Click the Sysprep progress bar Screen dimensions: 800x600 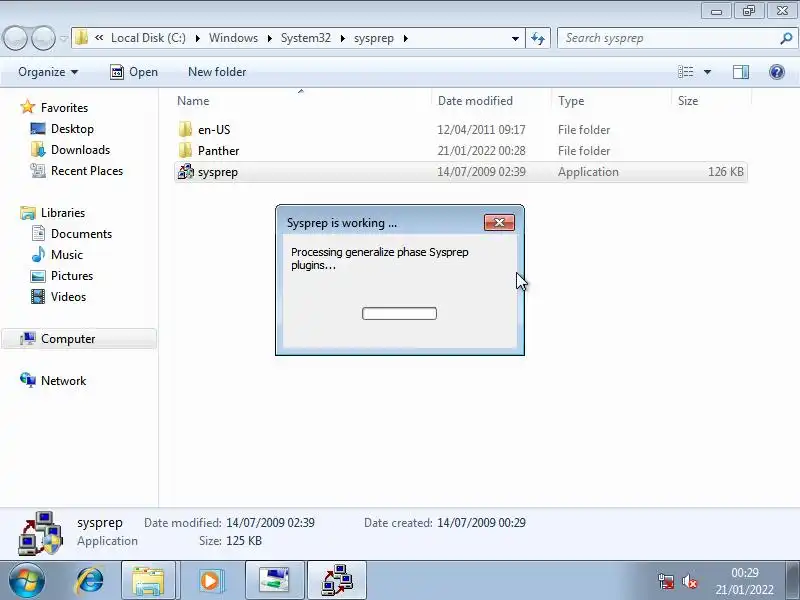[399, 313]
